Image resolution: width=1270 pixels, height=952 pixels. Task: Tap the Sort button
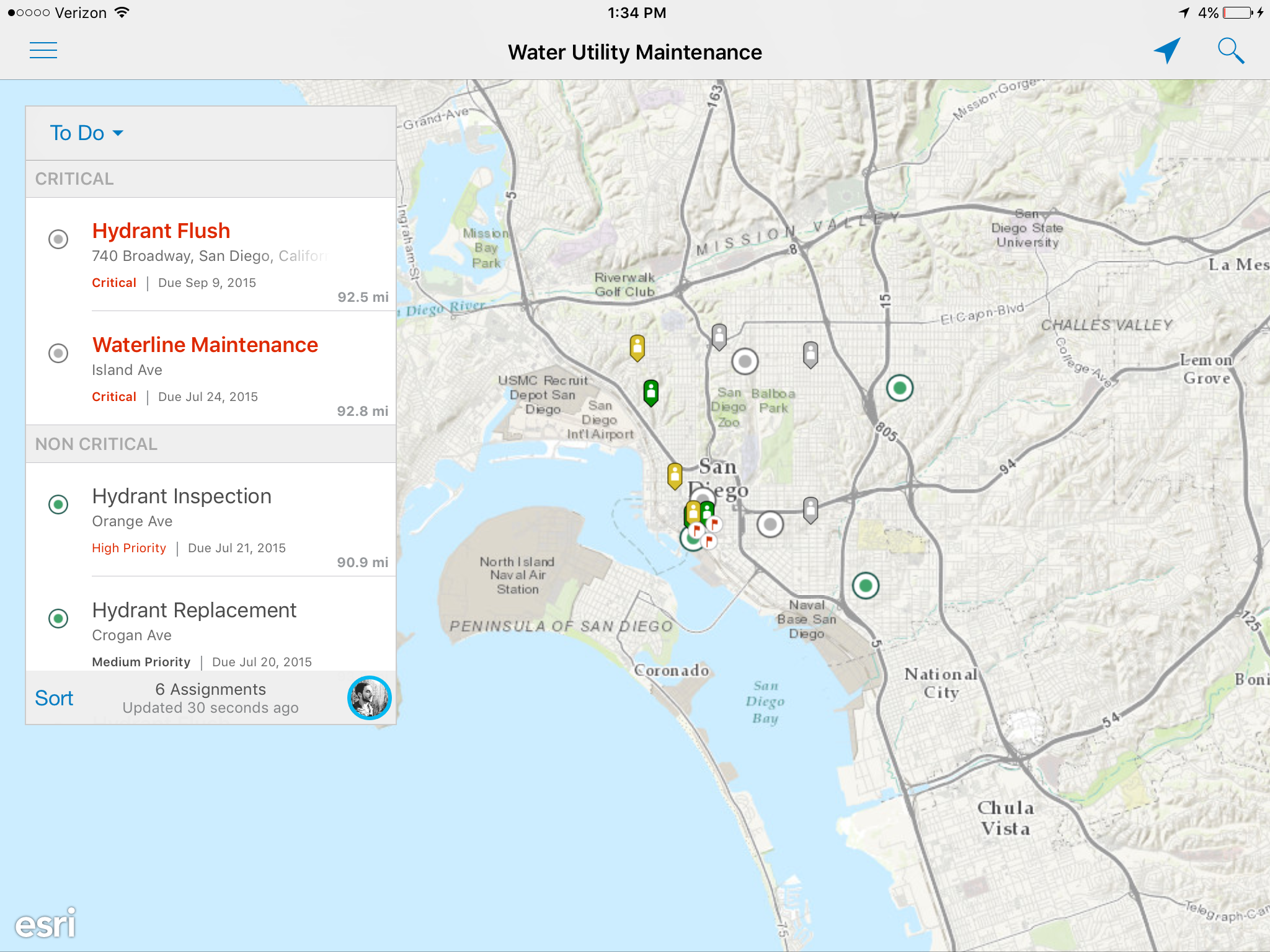[55, 698]
